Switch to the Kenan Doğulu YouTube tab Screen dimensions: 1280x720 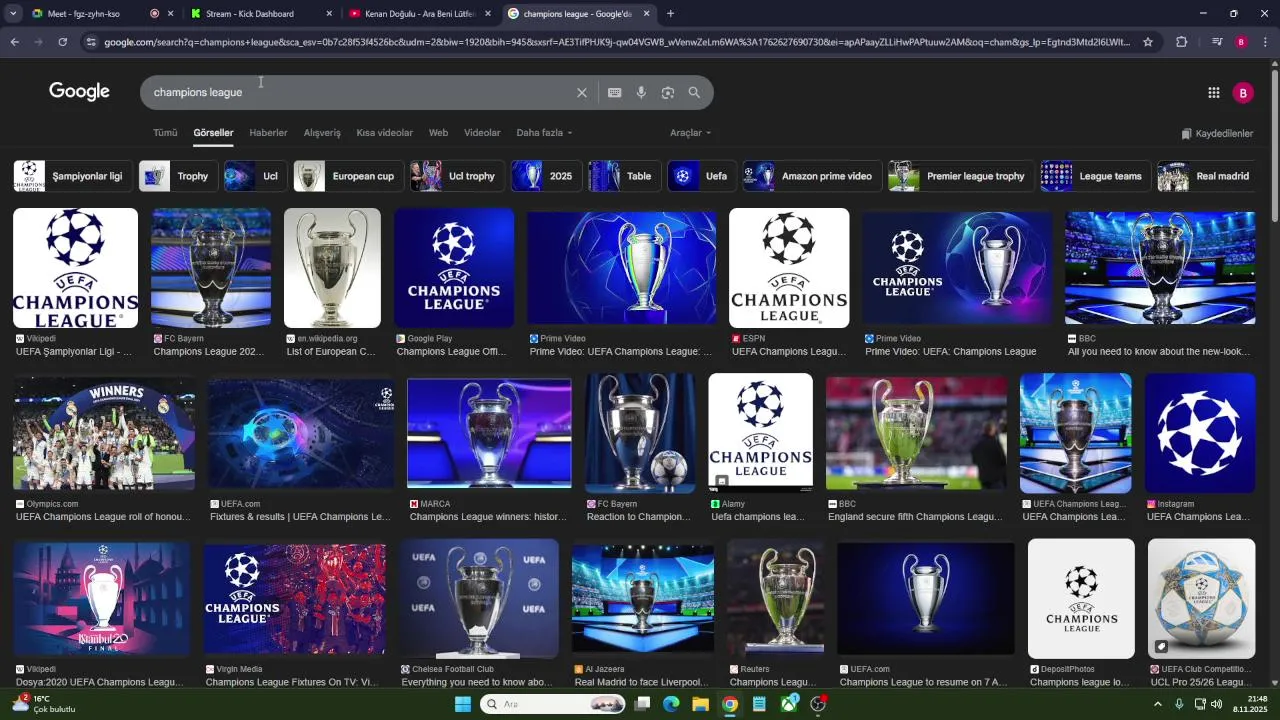pos(420,14)
